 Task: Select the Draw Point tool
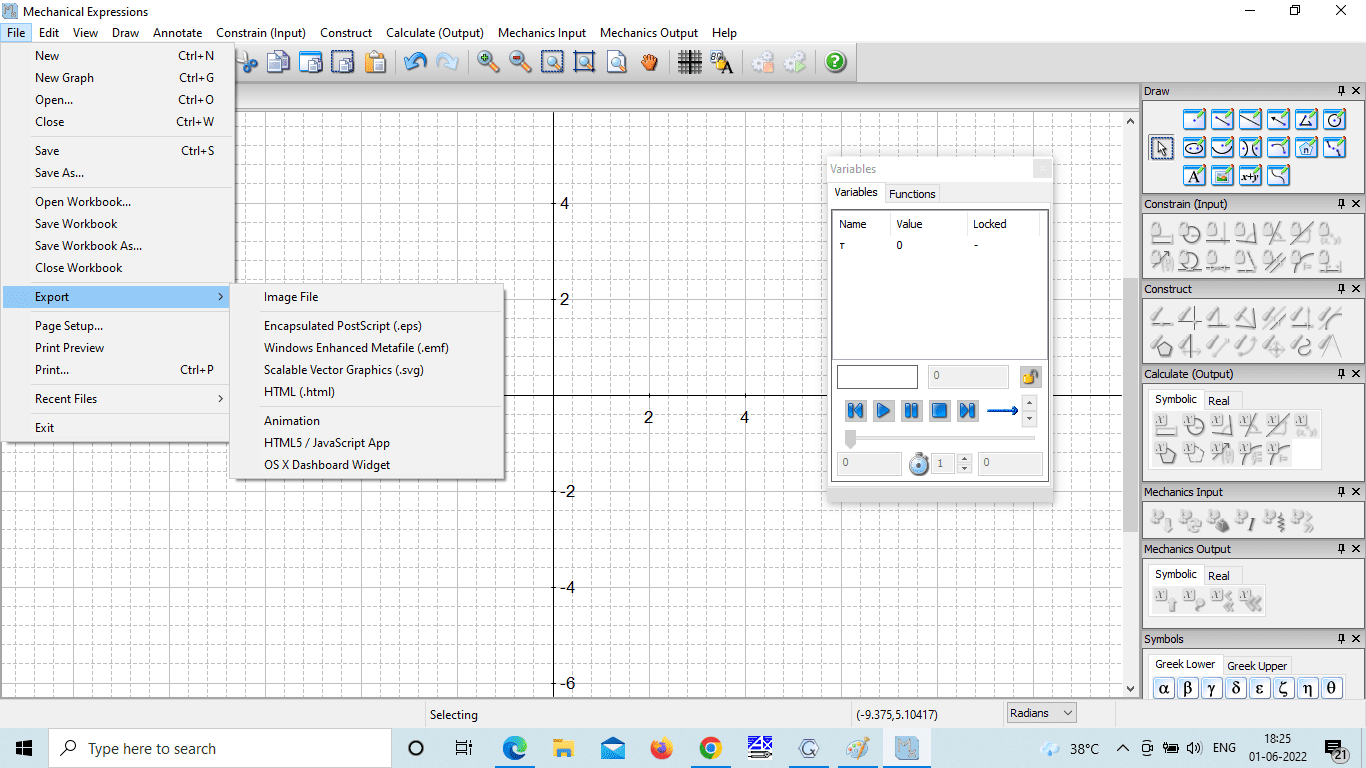point(1194,120)
